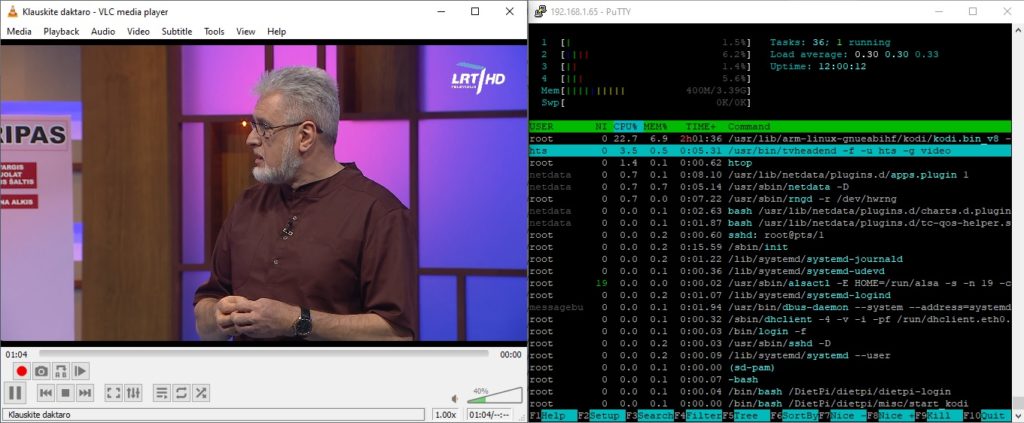Sort by the CPU% column header
This screenshot has width=1024, height=423.
[628, 127]
